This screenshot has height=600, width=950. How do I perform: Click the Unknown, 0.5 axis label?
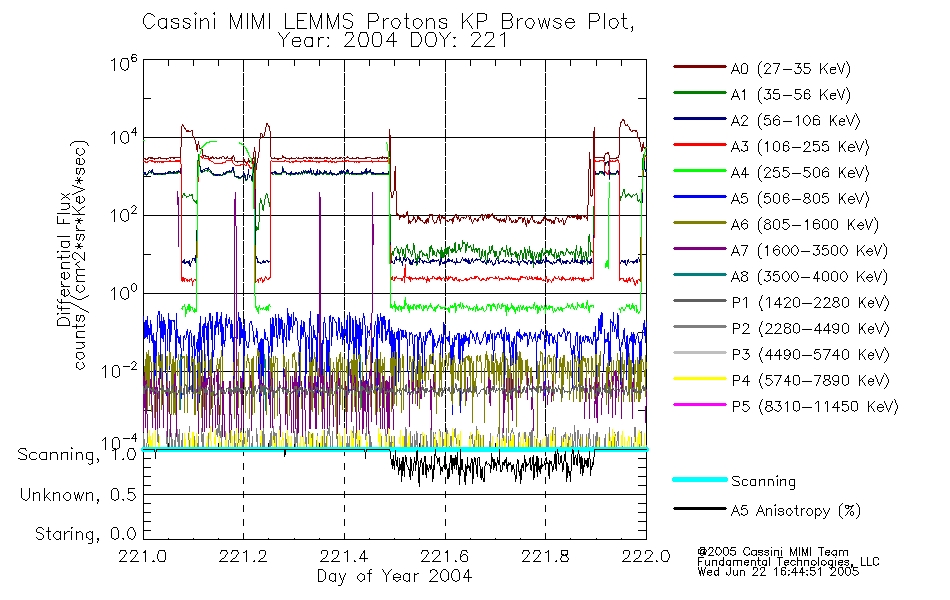78,495
